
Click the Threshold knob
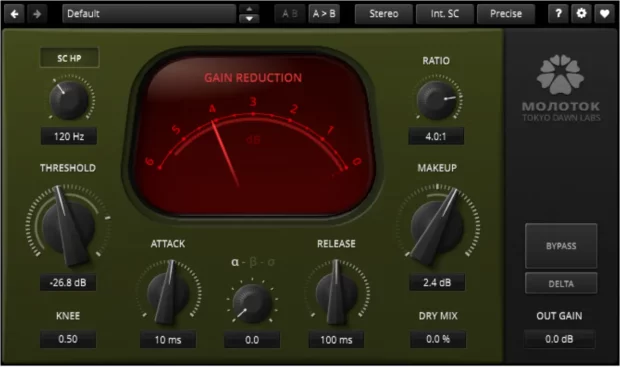pos(68,227)
